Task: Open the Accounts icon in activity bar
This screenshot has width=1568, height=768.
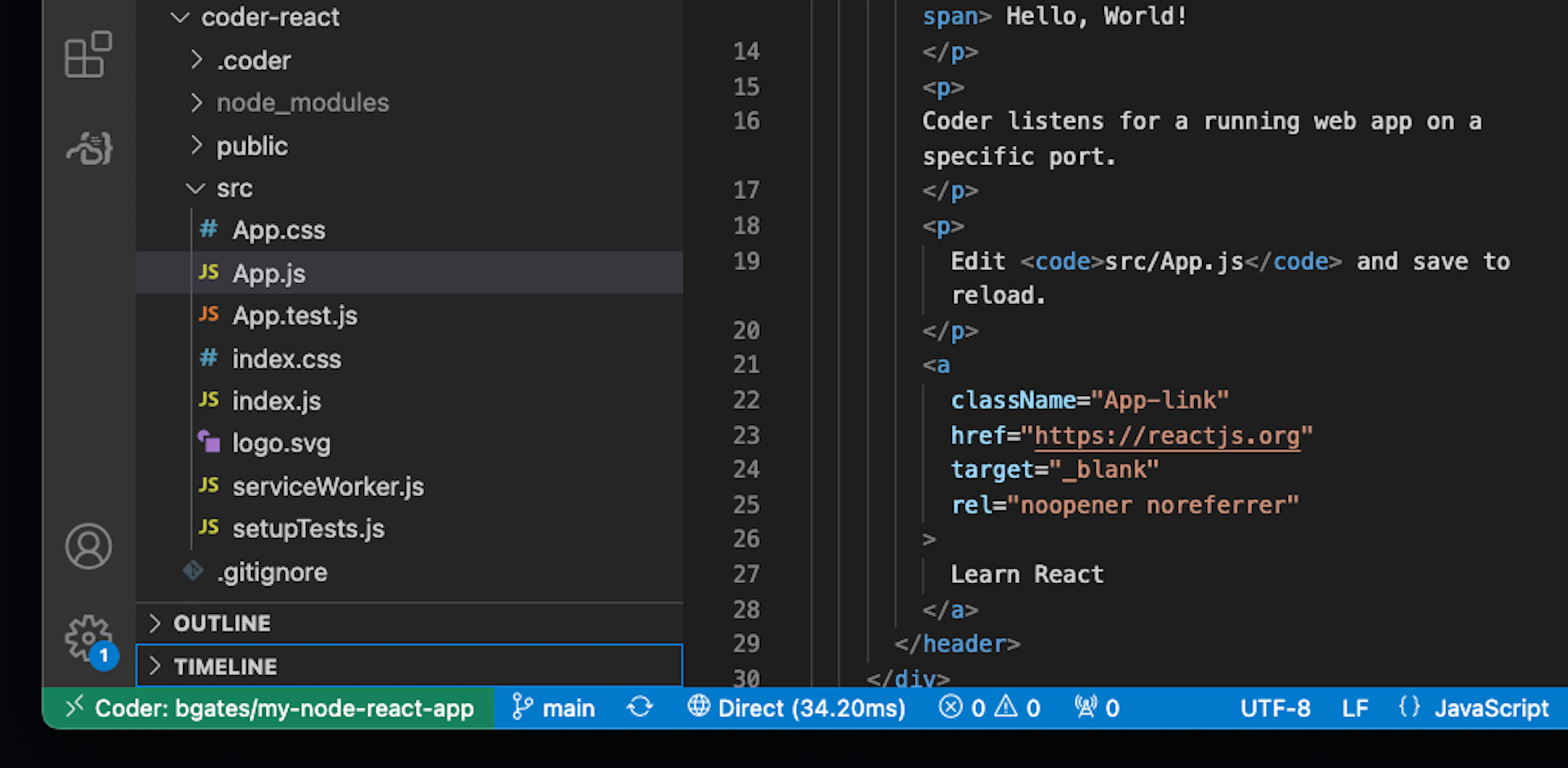Action: click(88, 546)
